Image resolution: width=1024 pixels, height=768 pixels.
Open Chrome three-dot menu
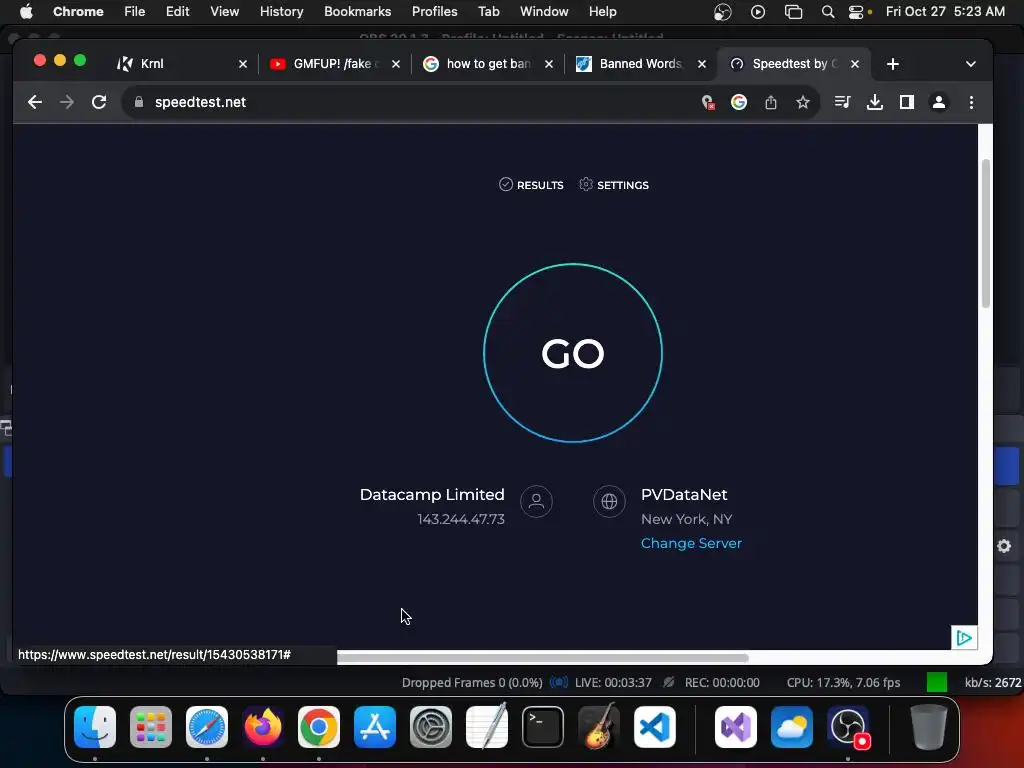[971, 102]
